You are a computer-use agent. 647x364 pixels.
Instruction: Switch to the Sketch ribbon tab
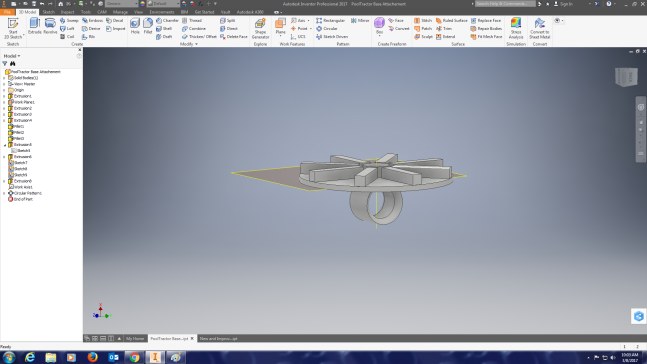point(49,12)
